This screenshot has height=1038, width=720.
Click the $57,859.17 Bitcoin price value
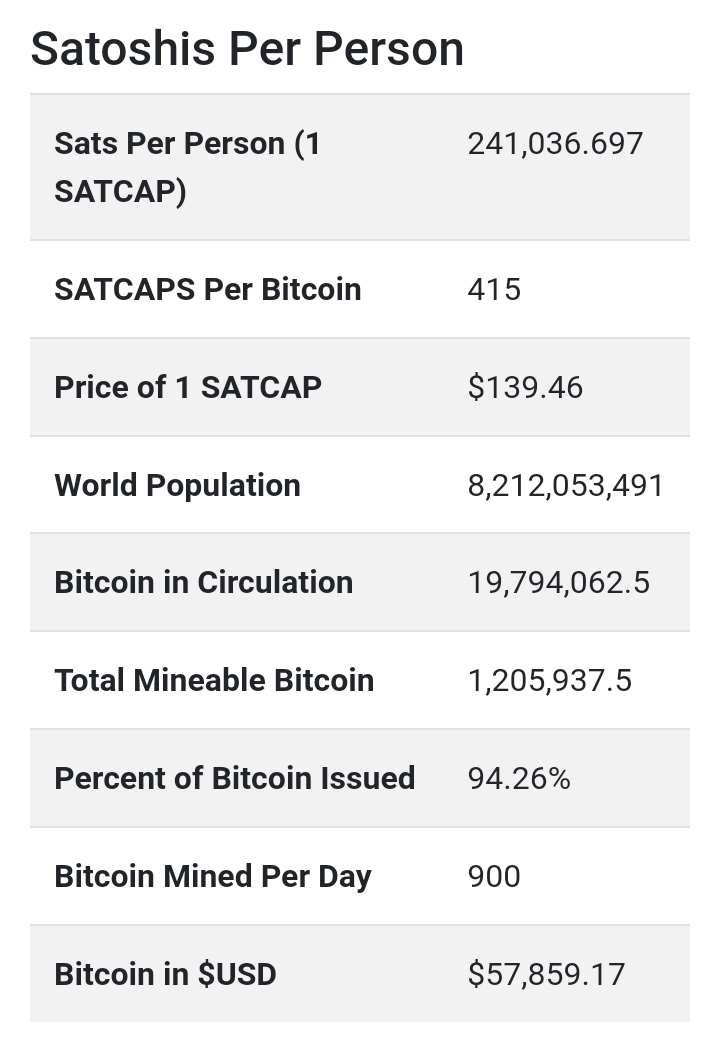[x=546, y=974]
